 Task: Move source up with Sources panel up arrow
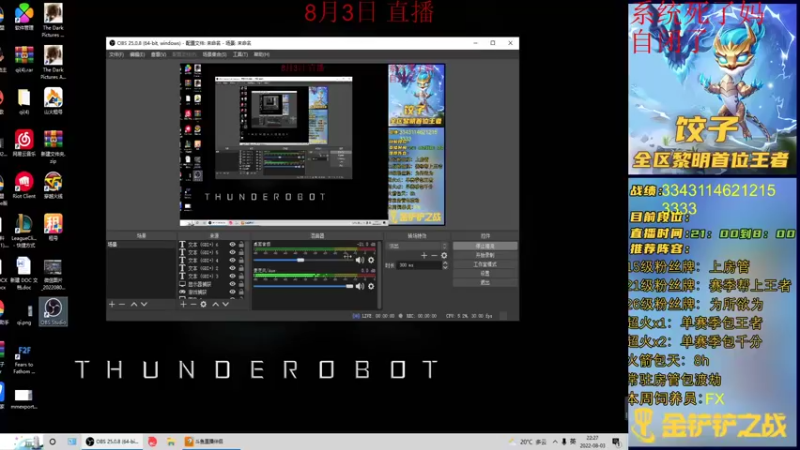[215, 304]
